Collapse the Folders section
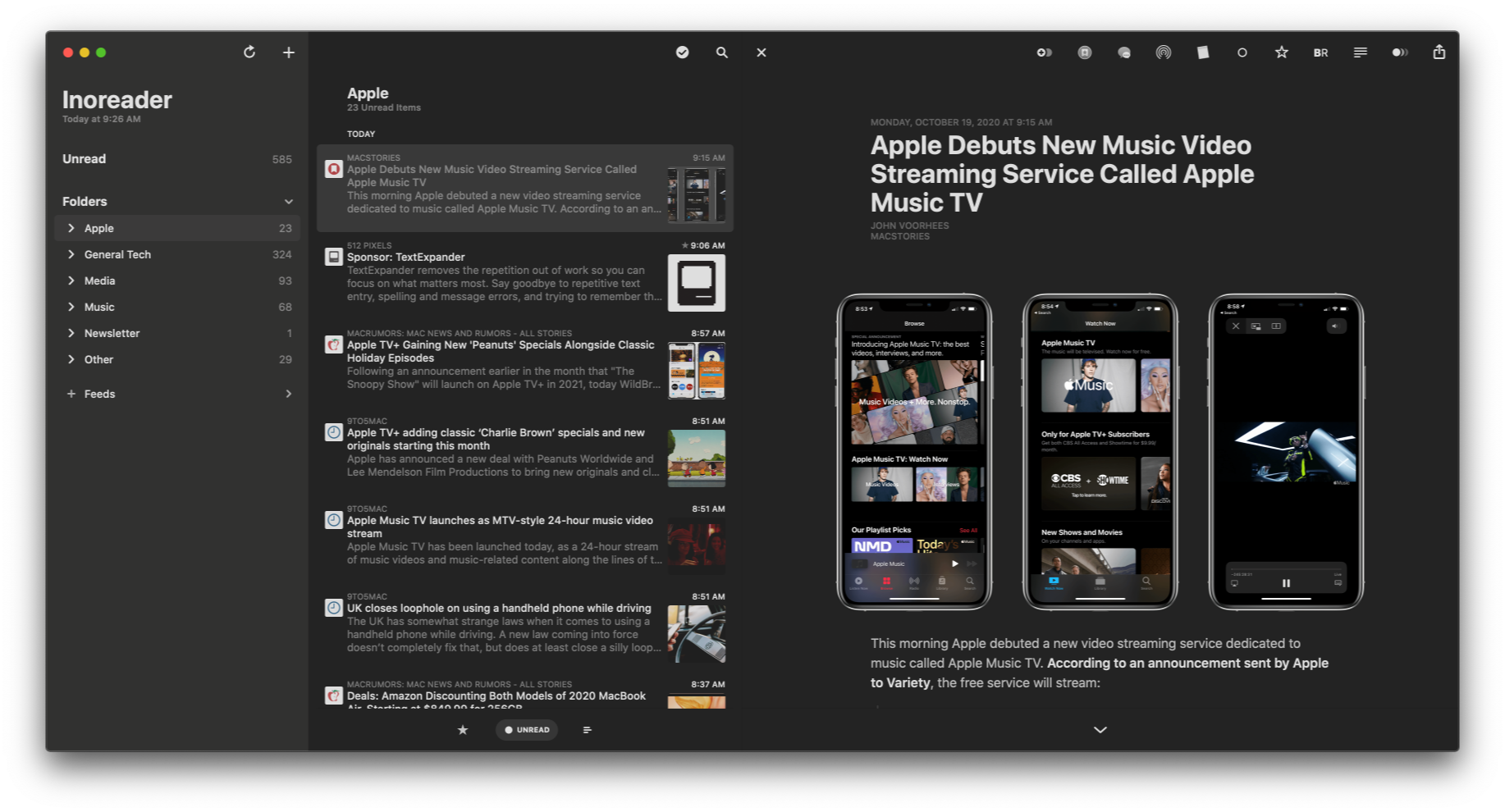 pos(288,201)
